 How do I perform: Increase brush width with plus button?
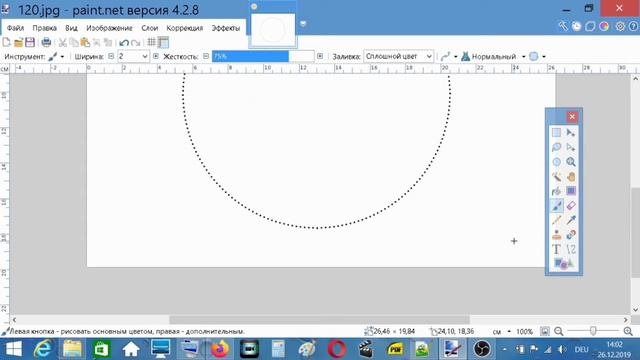156,56
